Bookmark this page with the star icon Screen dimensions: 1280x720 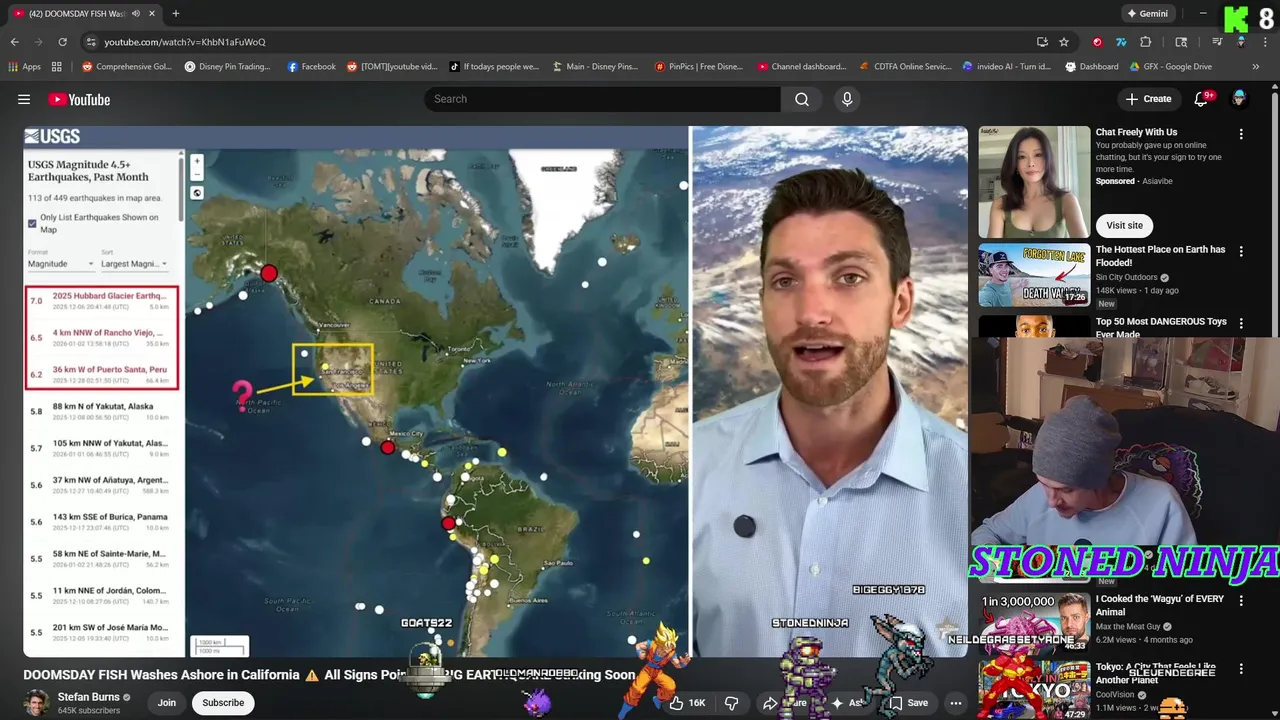tap(1064, 42)
